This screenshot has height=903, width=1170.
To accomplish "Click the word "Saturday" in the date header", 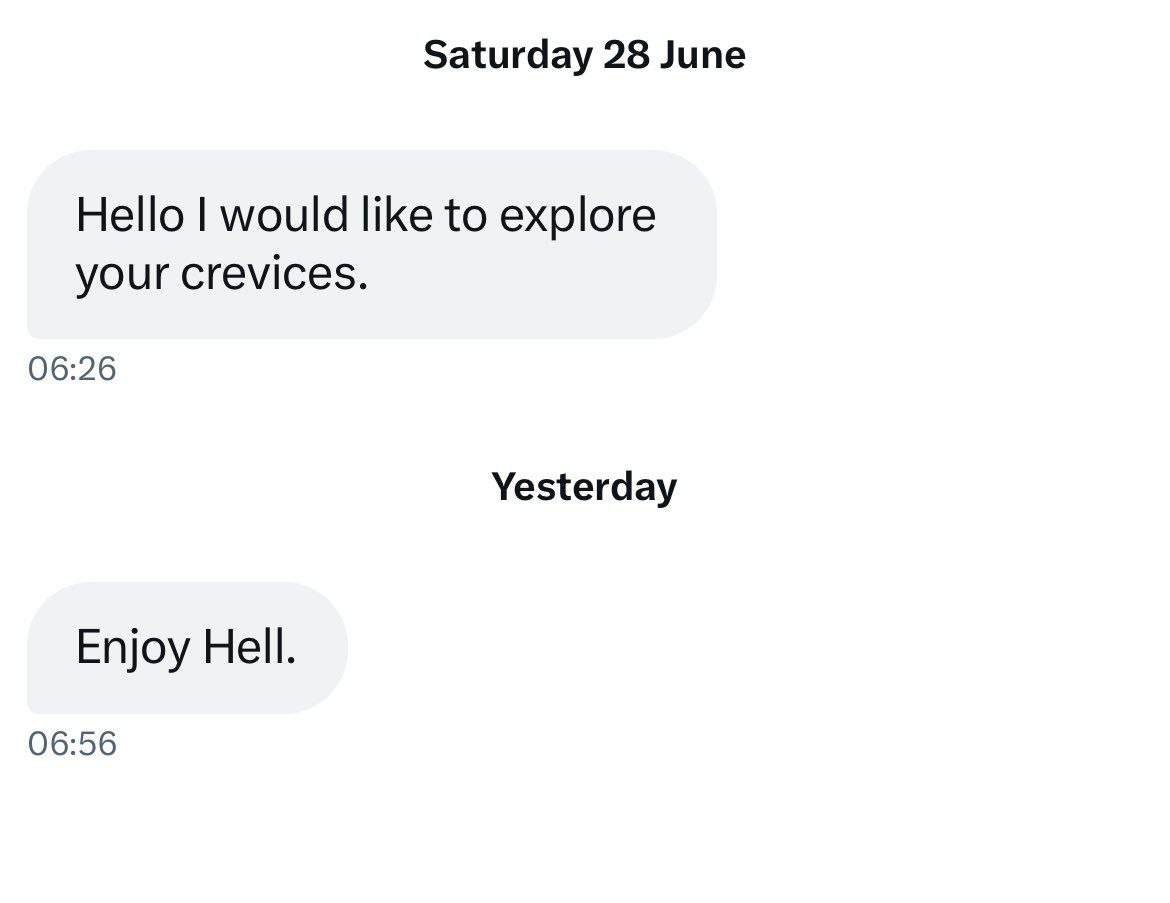I will [507, 55].
